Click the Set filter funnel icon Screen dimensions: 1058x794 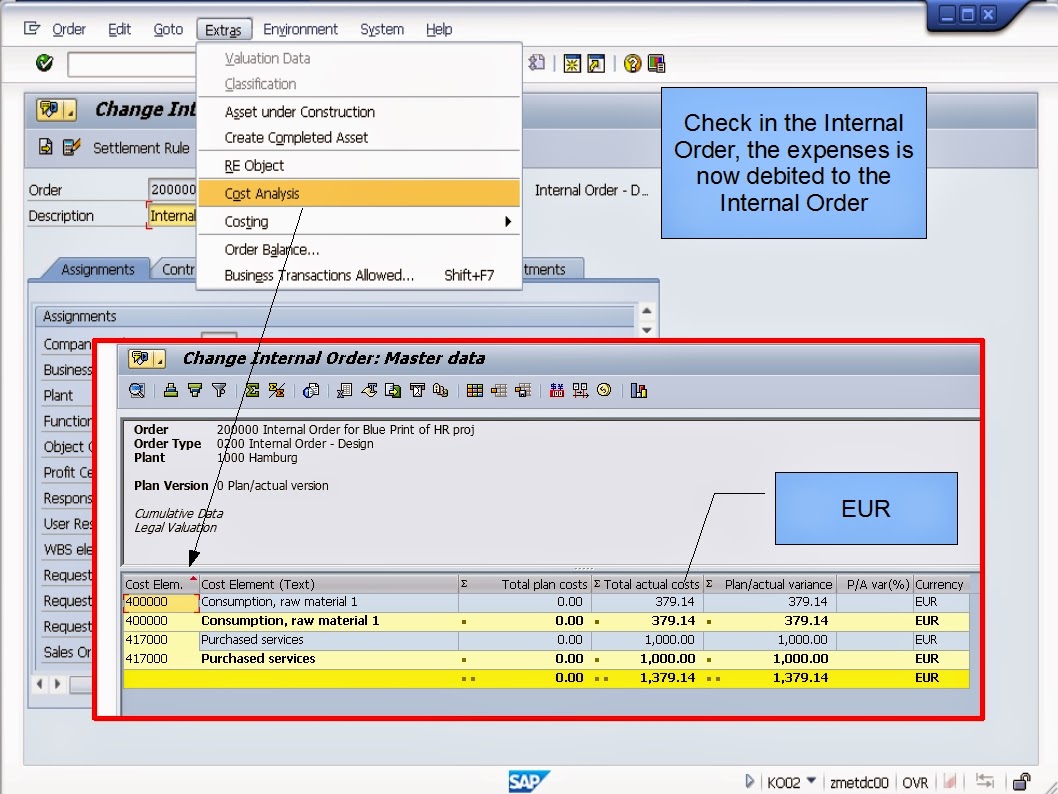tap(219, 391)
